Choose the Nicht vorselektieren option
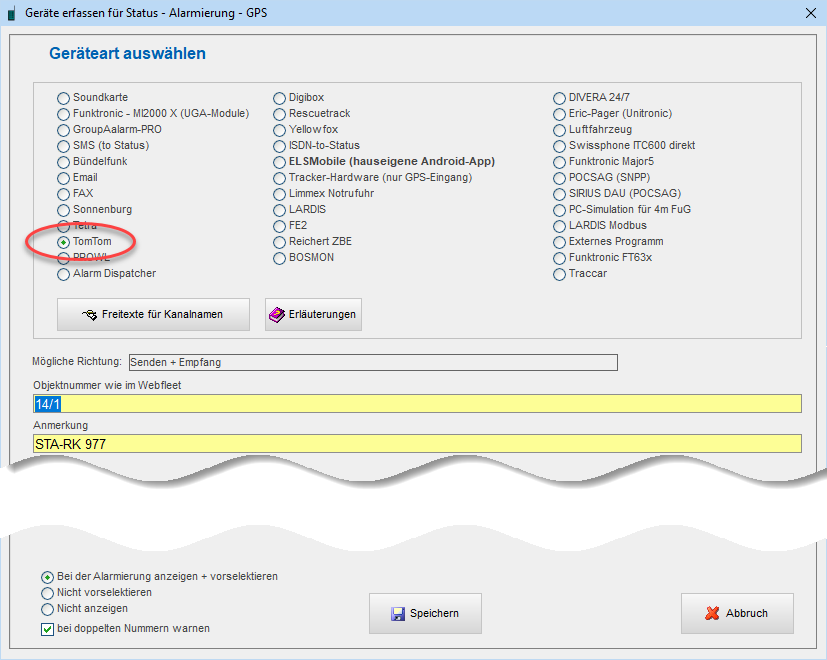Viewport: 827px width, 660px height. point(47,593)
